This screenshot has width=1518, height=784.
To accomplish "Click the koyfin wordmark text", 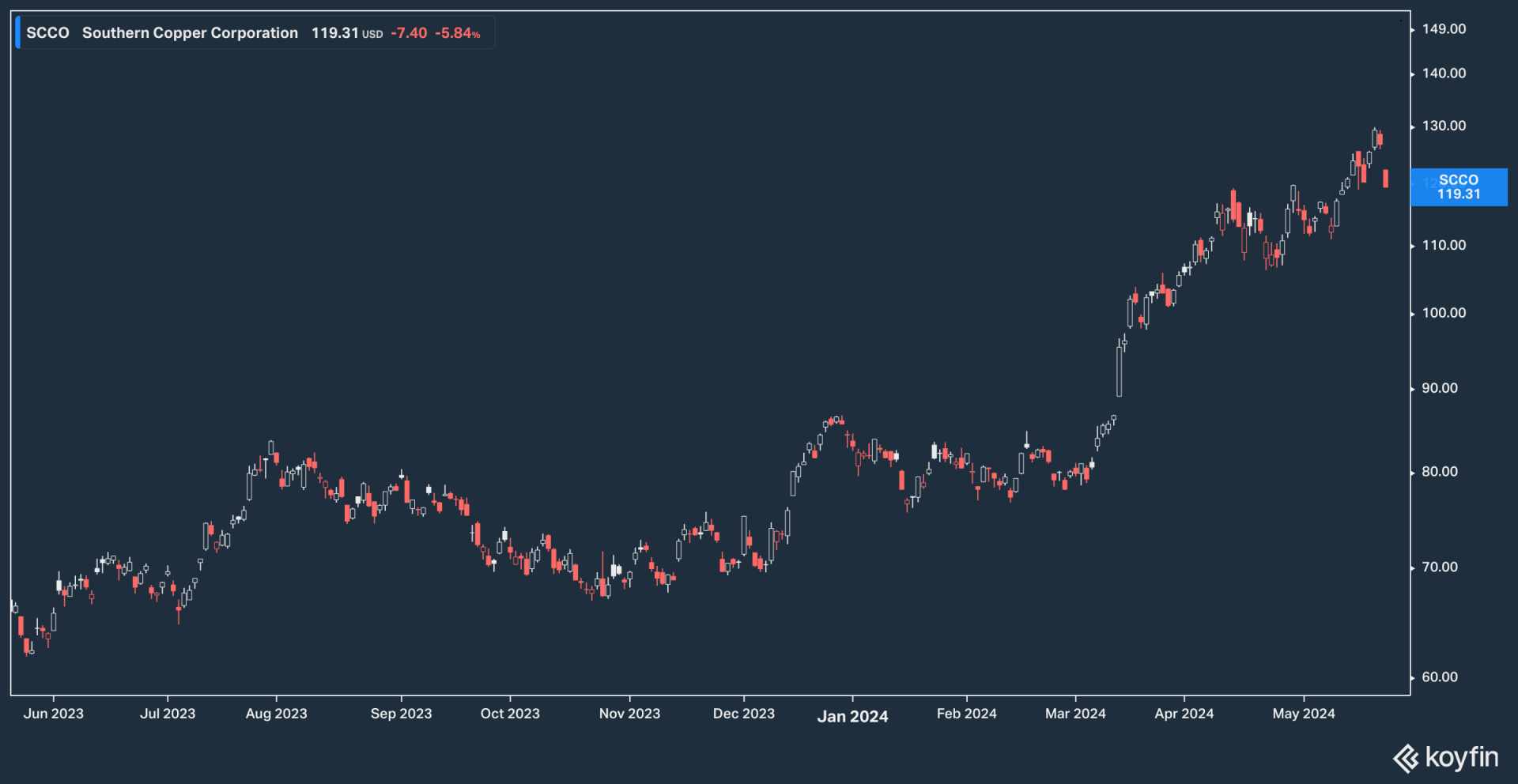I will pyautogui.click(x=1461, y=758).
